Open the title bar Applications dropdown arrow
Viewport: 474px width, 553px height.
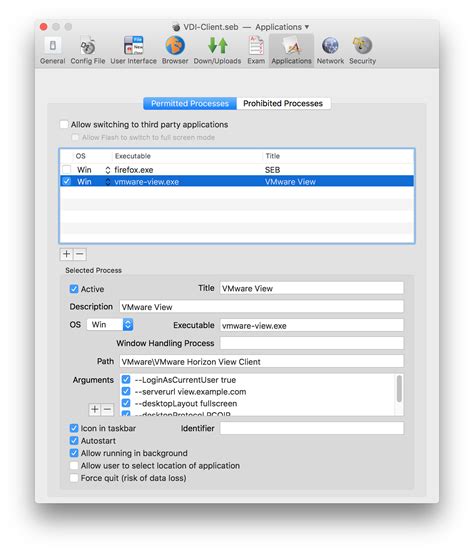(306, 27)
